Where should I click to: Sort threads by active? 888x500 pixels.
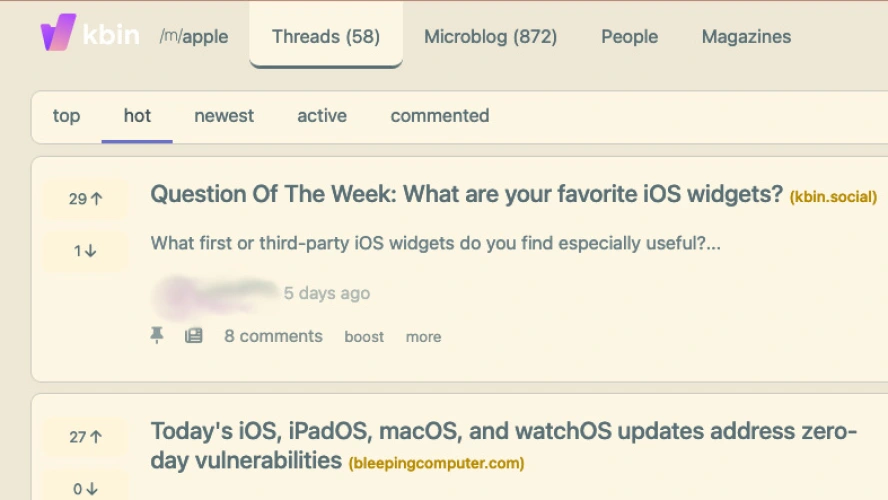322,116
